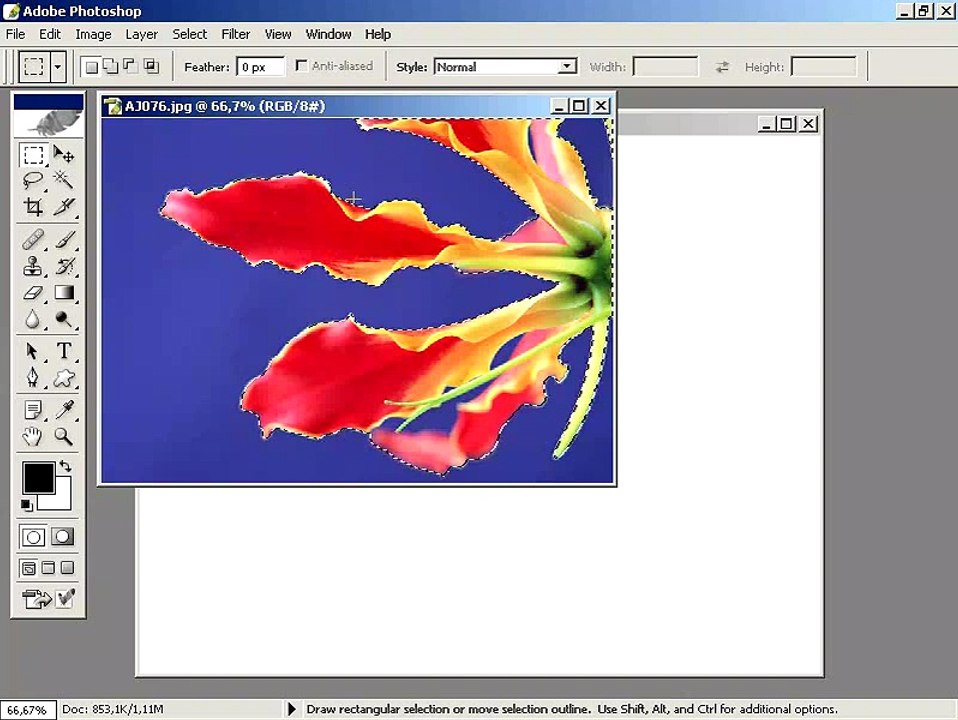Open the Style dropdown set to Normal

click(506, 67)
